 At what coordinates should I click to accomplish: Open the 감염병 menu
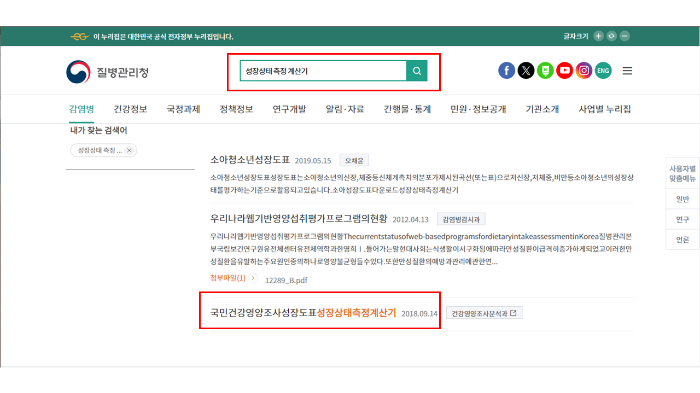pos(81,109)
